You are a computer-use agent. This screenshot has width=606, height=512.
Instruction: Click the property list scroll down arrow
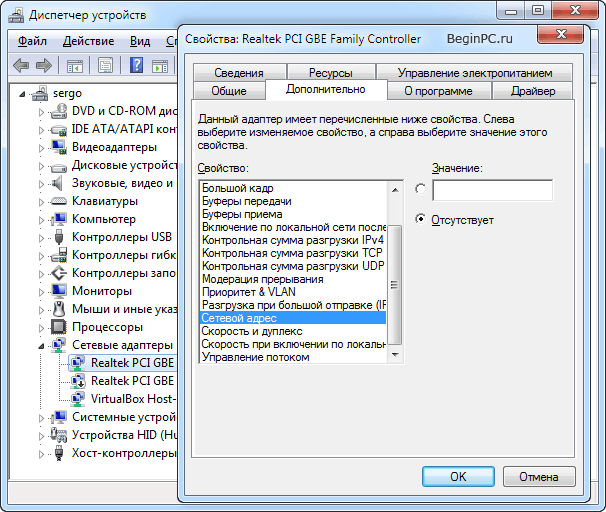coord(395,354)
